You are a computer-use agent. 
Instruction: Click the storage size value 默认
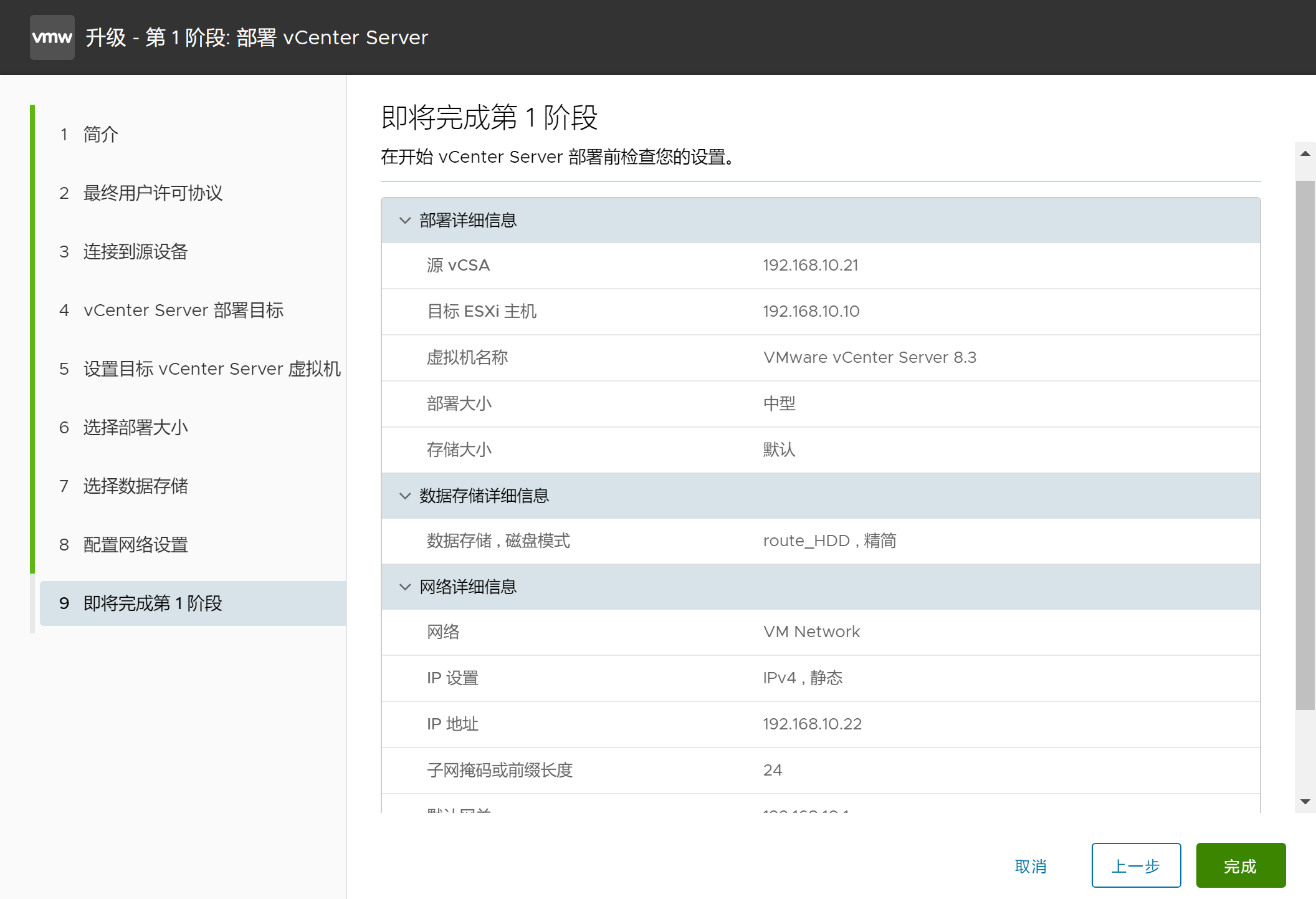point(780,450)
